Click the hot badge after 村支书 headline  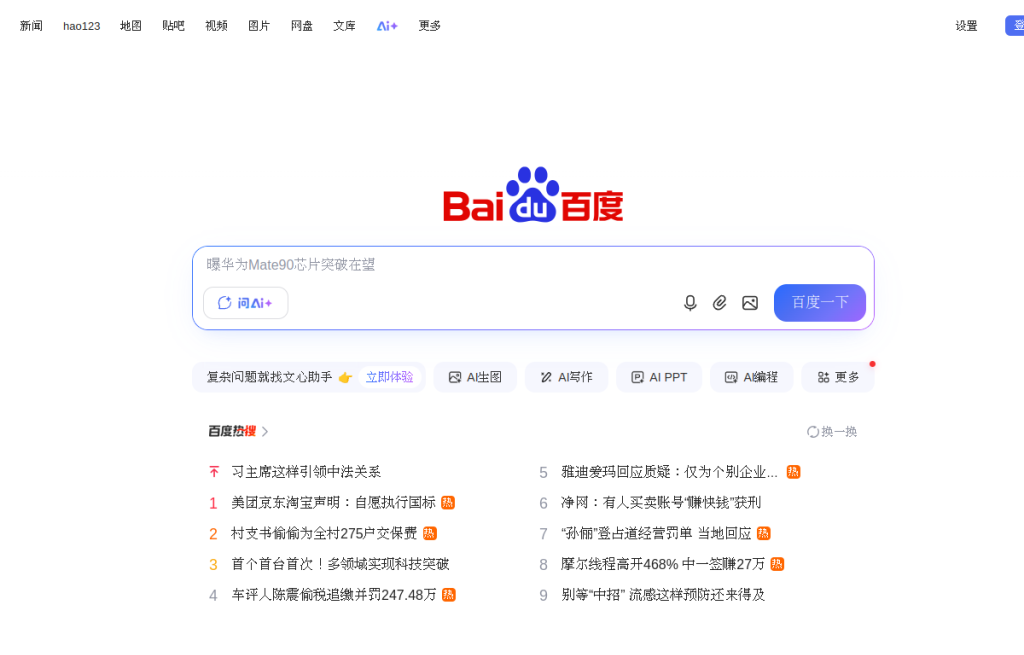(x=430, y=533)
